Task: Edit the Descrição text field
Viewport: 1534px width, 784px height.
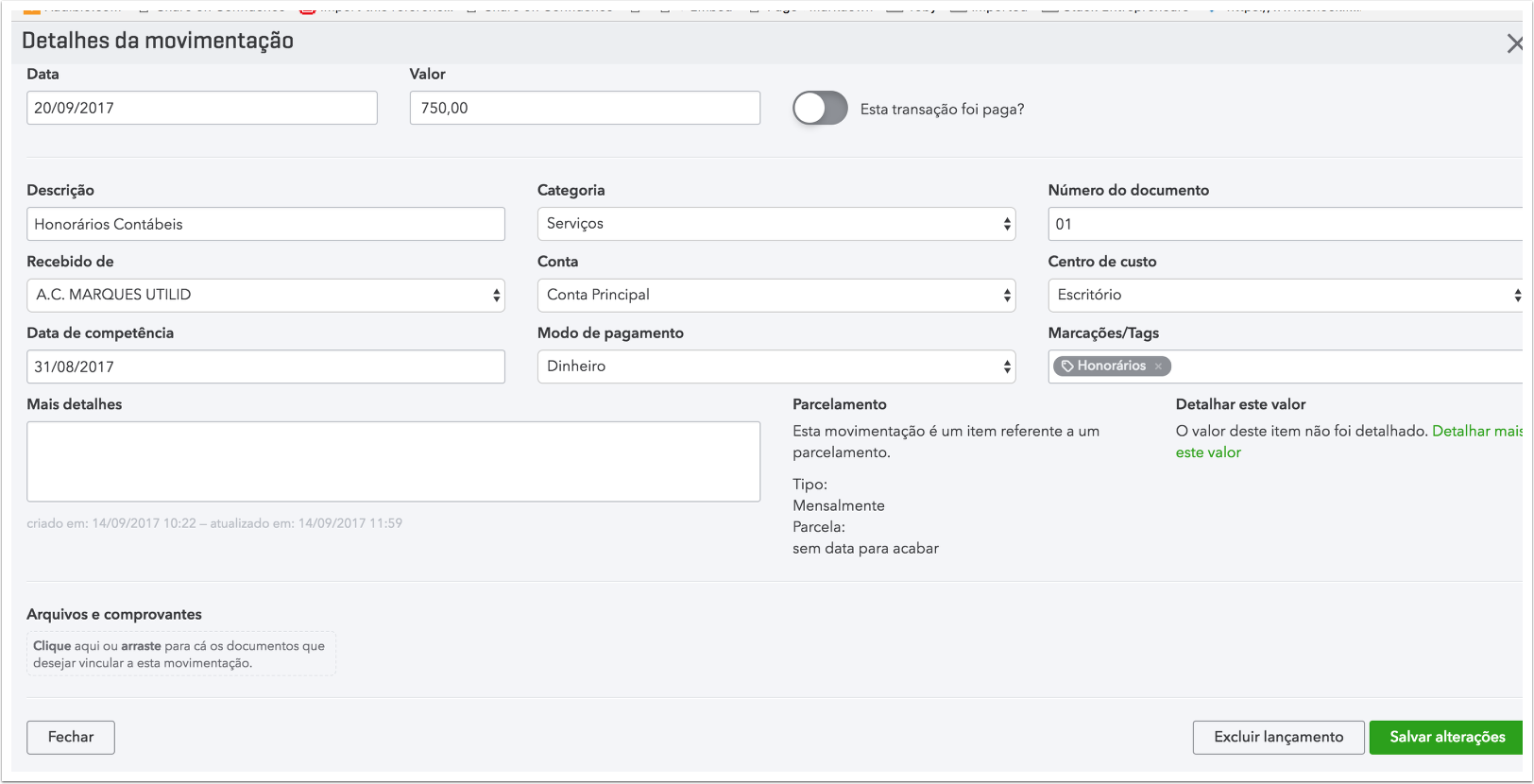Action: coord(265,225)
